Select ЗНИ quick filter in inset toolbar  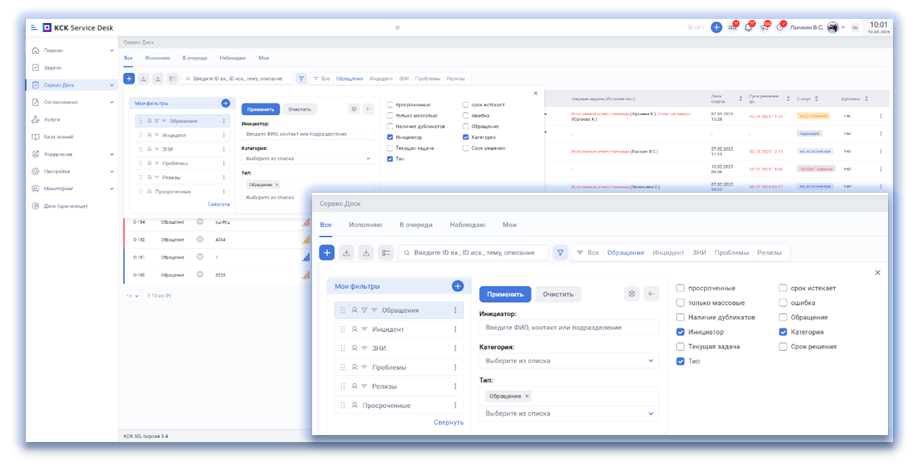point(699,253)
